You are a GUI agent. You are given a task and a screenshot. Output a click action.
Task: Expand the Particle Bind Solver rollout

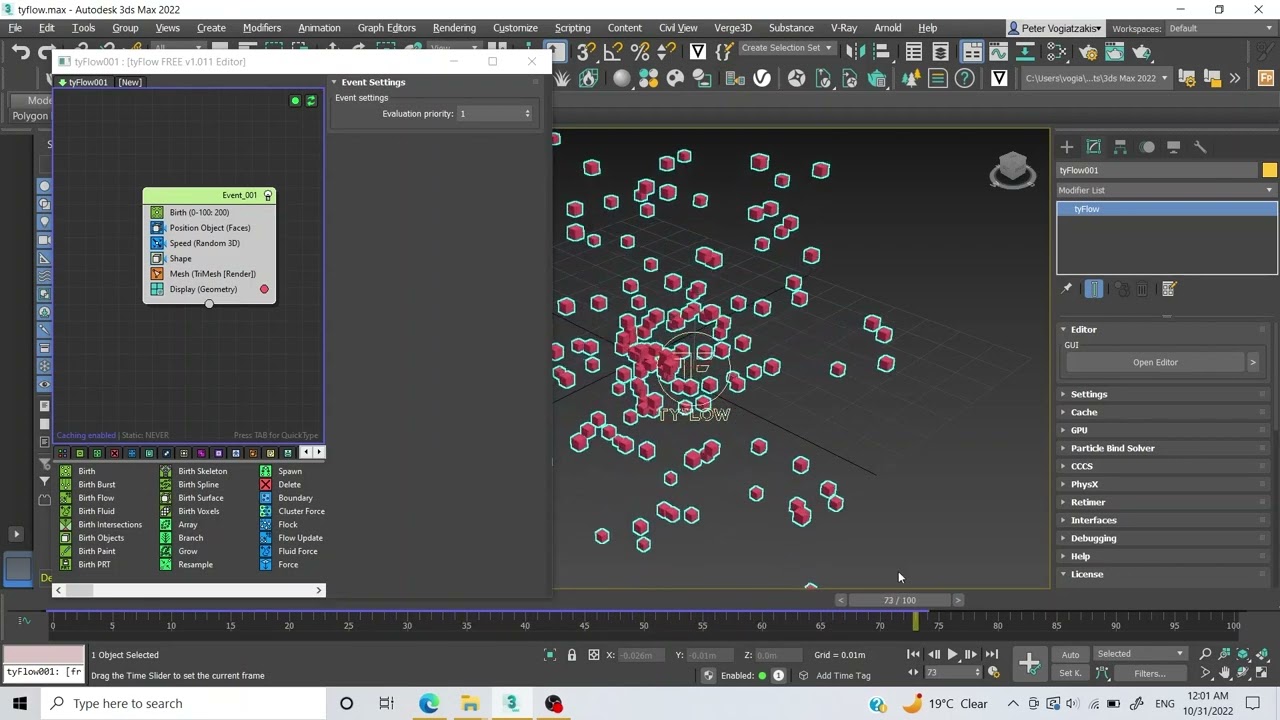[x=1112, y=448]
